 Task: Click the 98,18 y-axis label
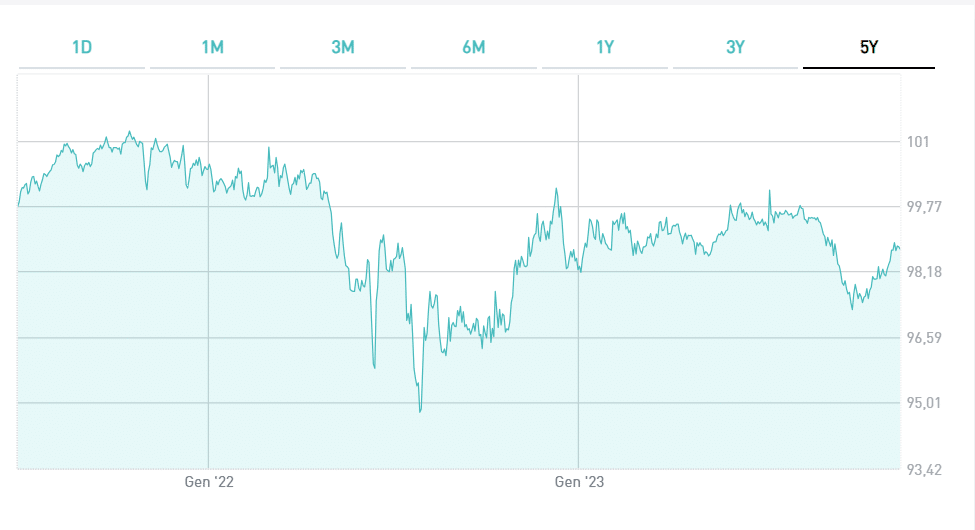coord(924,272)
